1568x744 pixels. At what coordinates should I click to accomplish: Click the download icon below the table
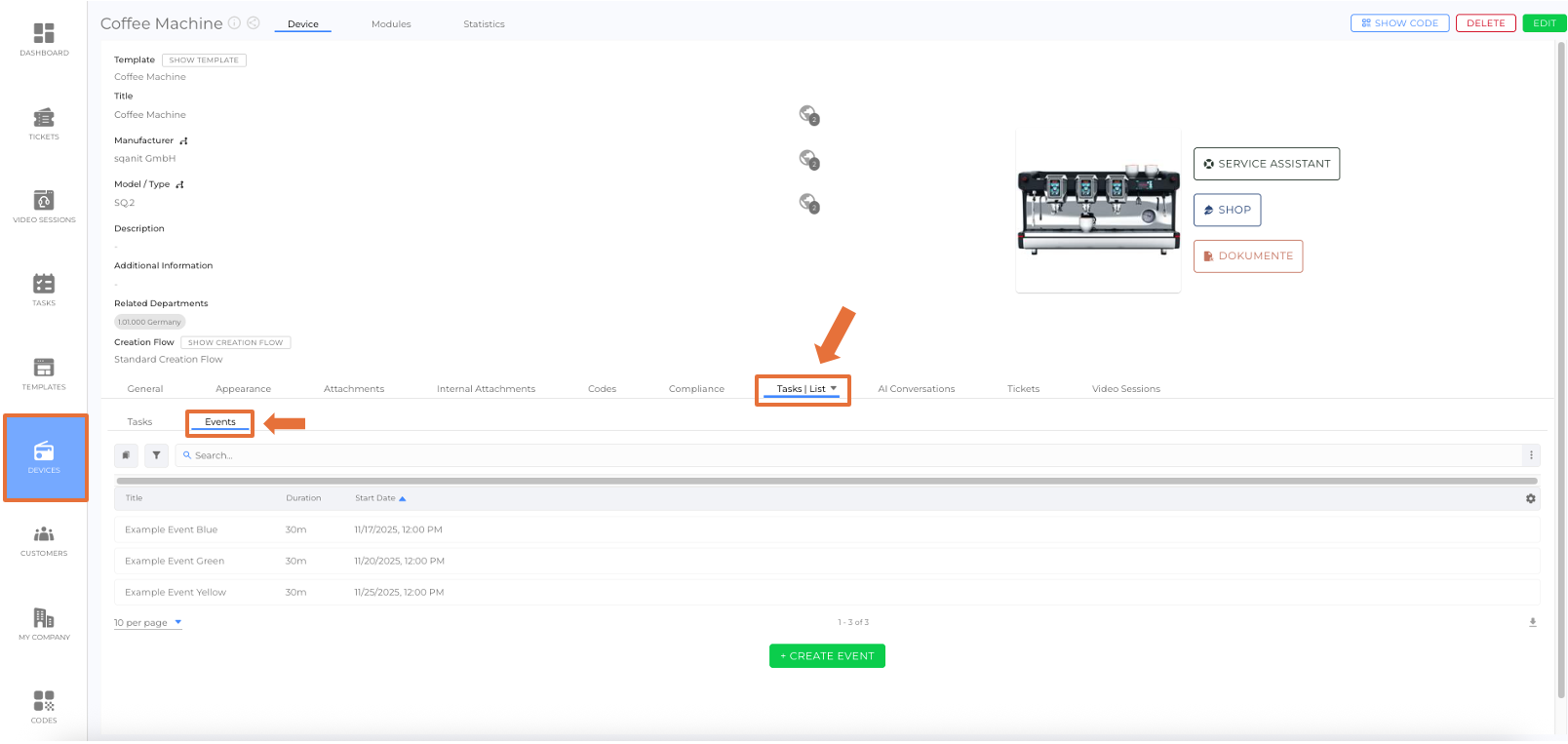1532,622
